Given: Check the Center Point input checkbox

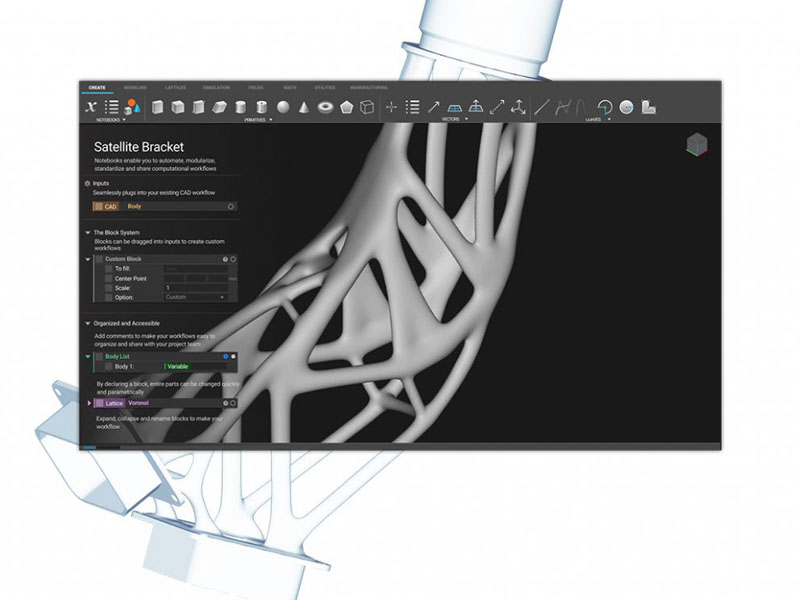Looking at the screenshot, I should point(107,278).
